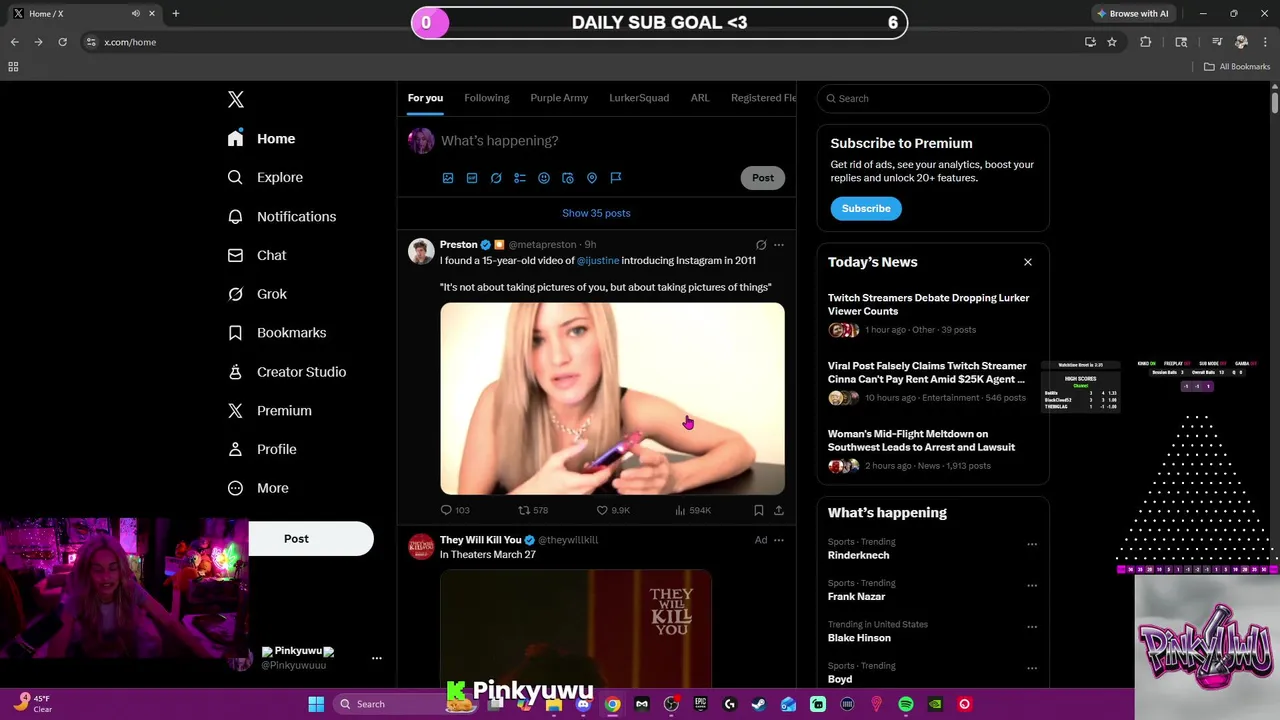Open Spotify from the taskbar

coord(906,704)
